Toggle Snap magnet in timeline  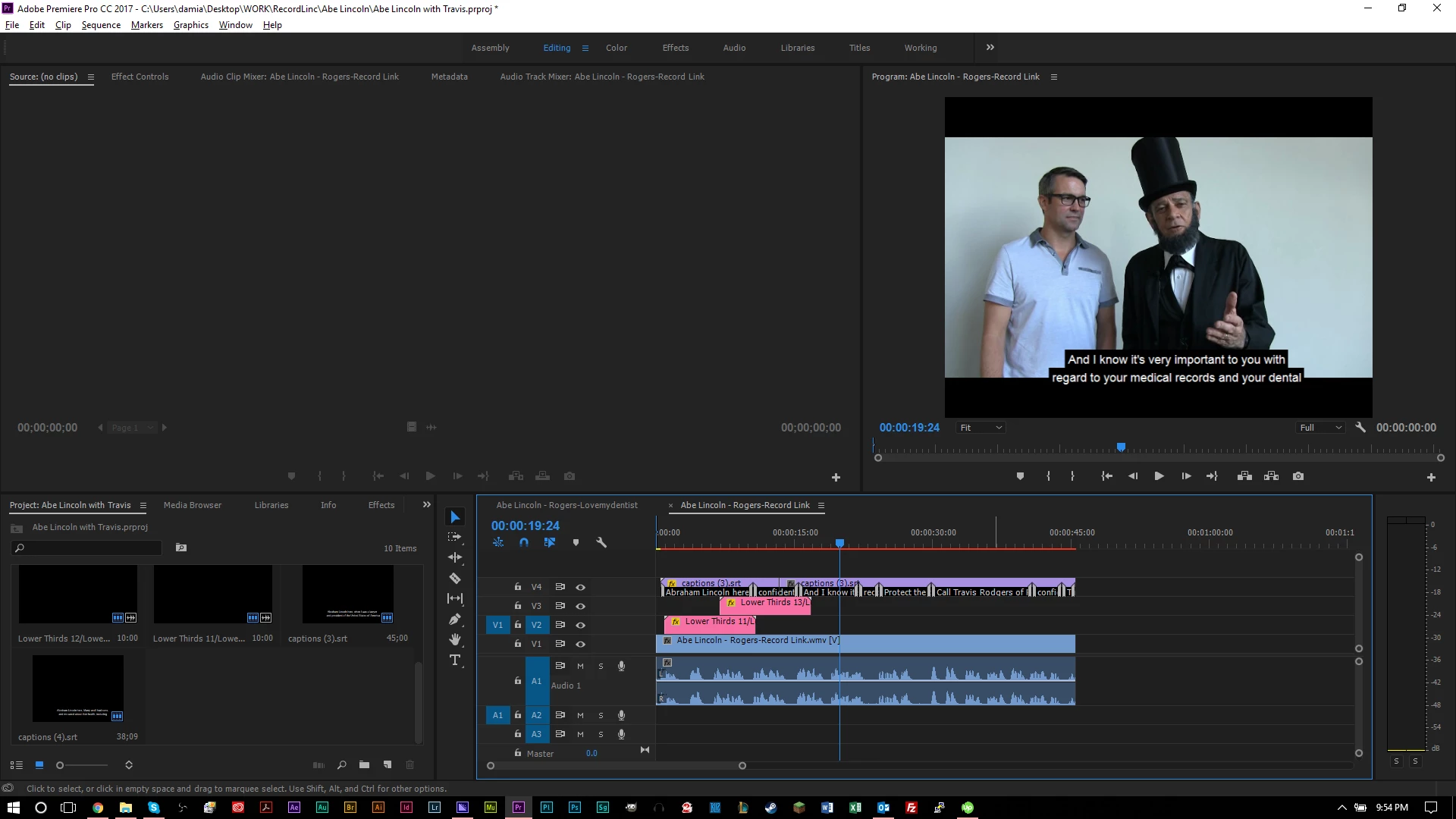coord(524,543)
